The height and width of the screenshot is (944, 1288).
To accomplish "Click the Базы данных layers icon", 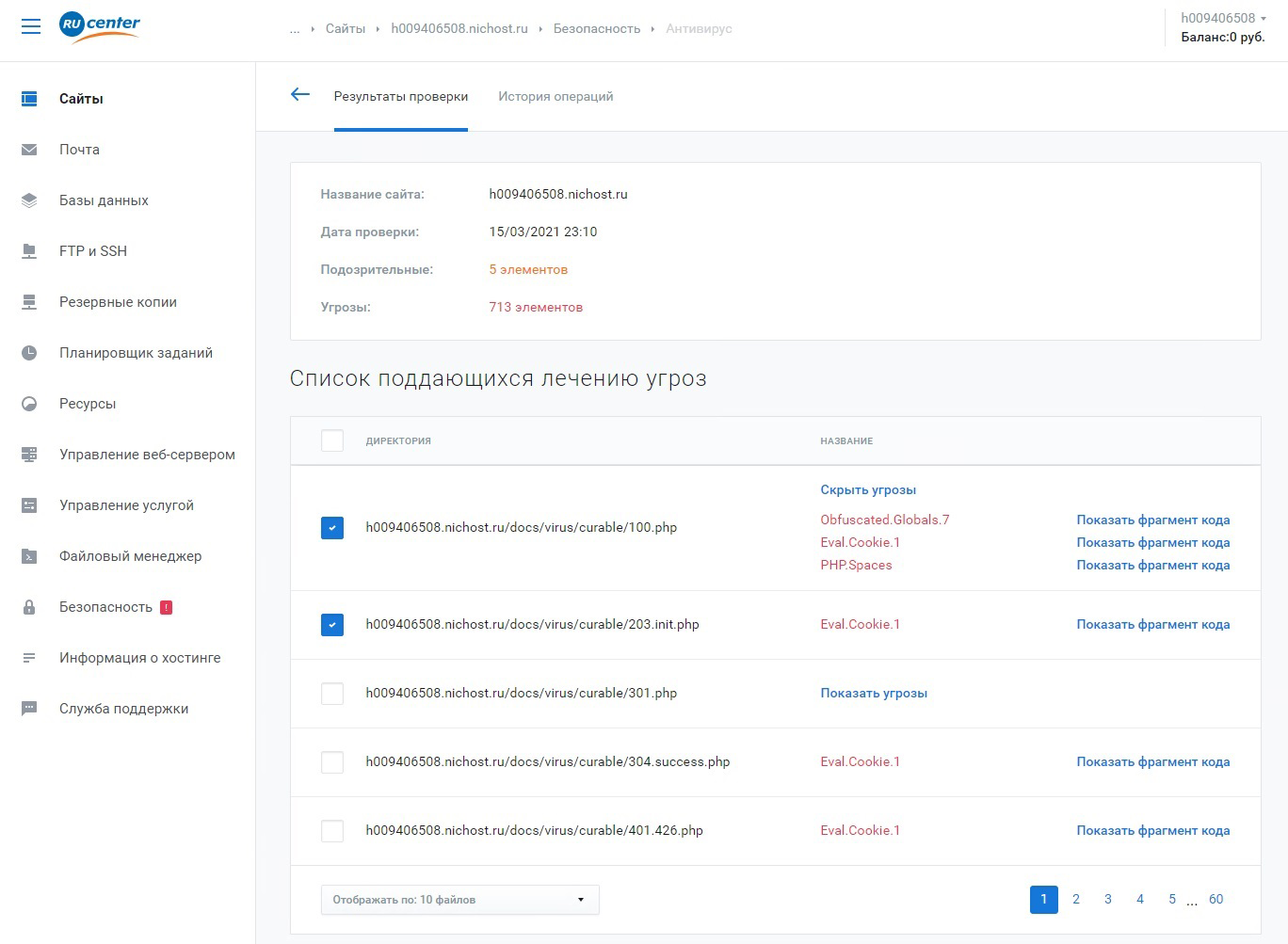I will (29, 200).
